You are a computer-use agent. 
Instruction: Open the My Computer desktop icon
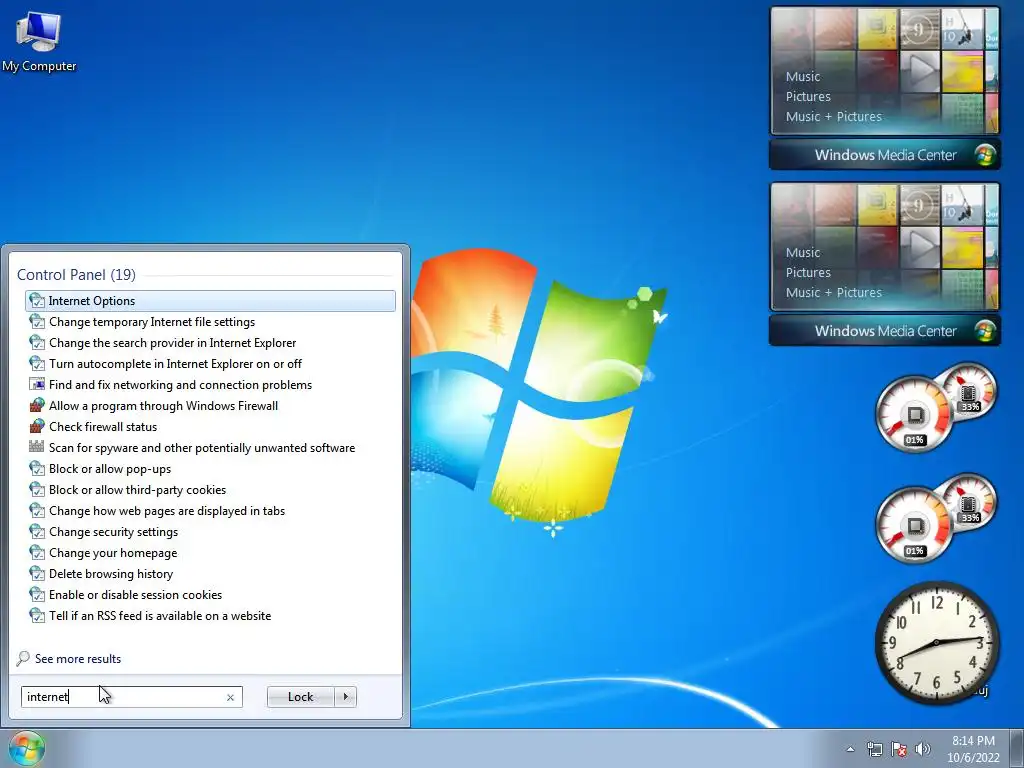(39, 42)
